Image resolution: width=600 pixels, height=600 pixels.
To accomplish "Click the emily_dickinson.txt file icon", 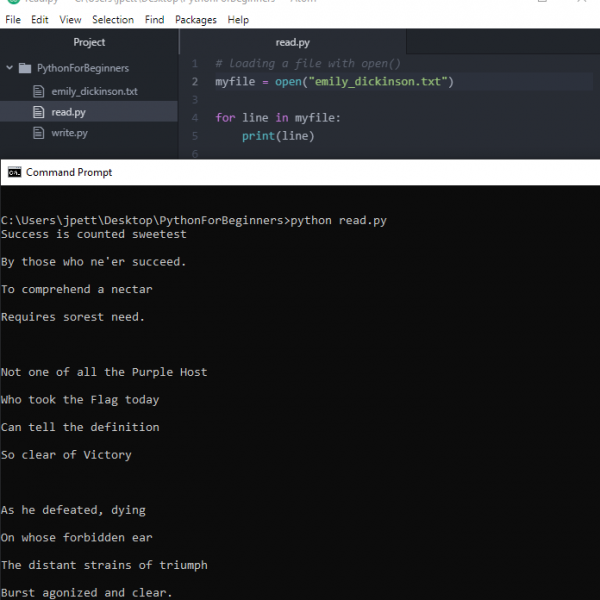I will [38, 91].
